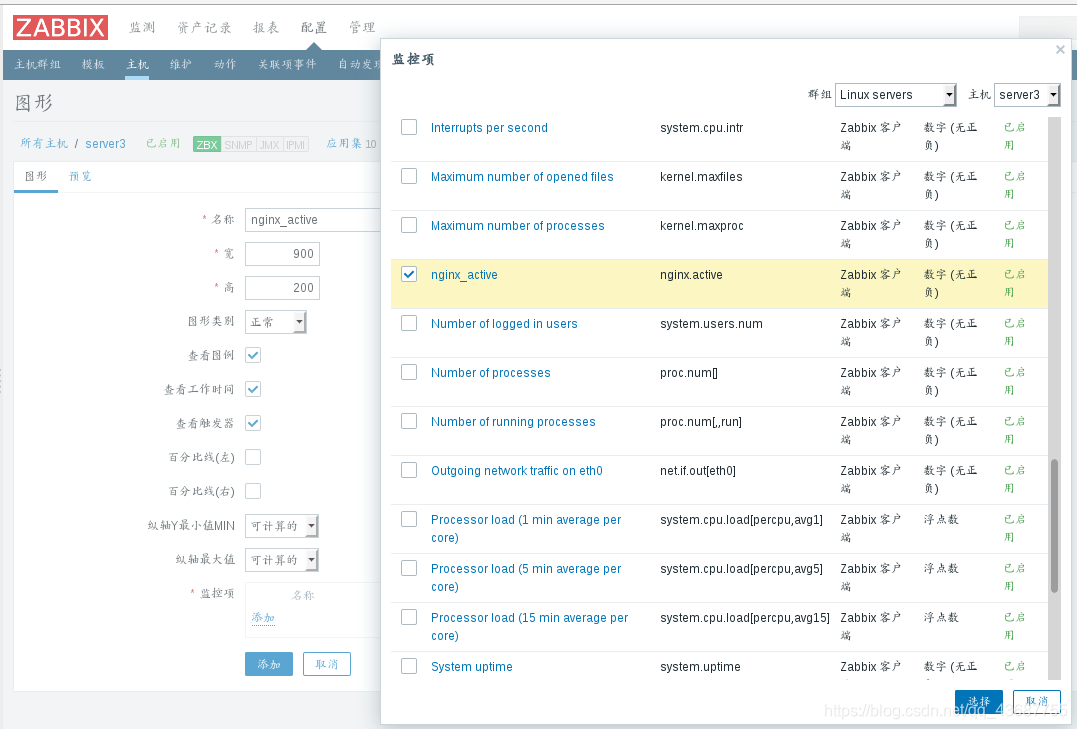Check the Number of processes checkbox
The image size is (1077, 729).
(x=409, y=372)
